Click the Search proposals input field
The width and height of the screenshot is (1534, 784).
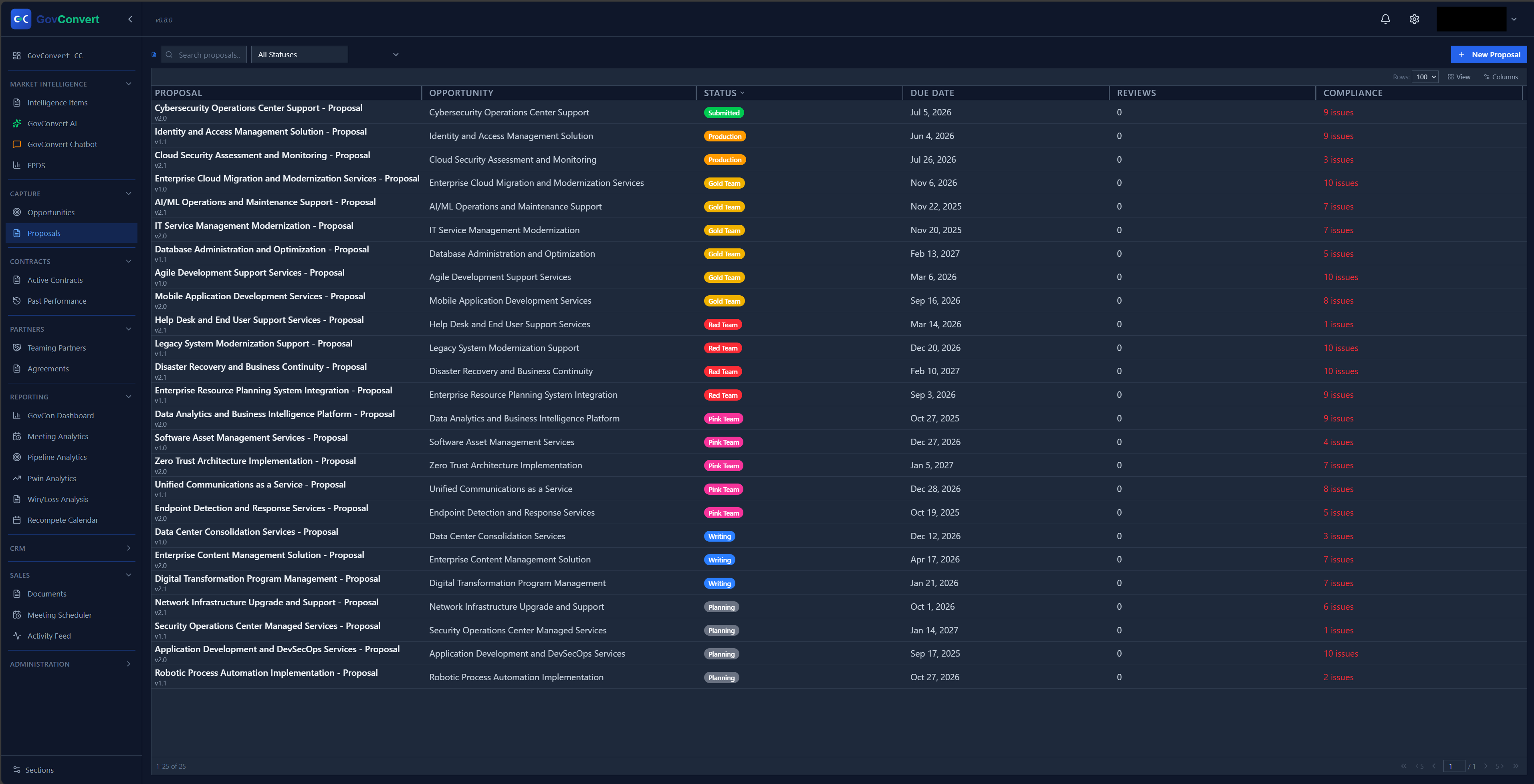pyautogui.click(x=210, y=54)
